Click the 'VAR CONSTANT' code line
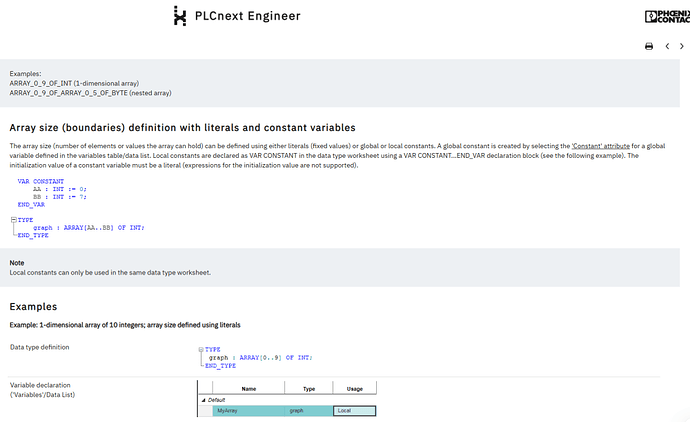Screen dimensions: 690x422 tap(40, 181)
